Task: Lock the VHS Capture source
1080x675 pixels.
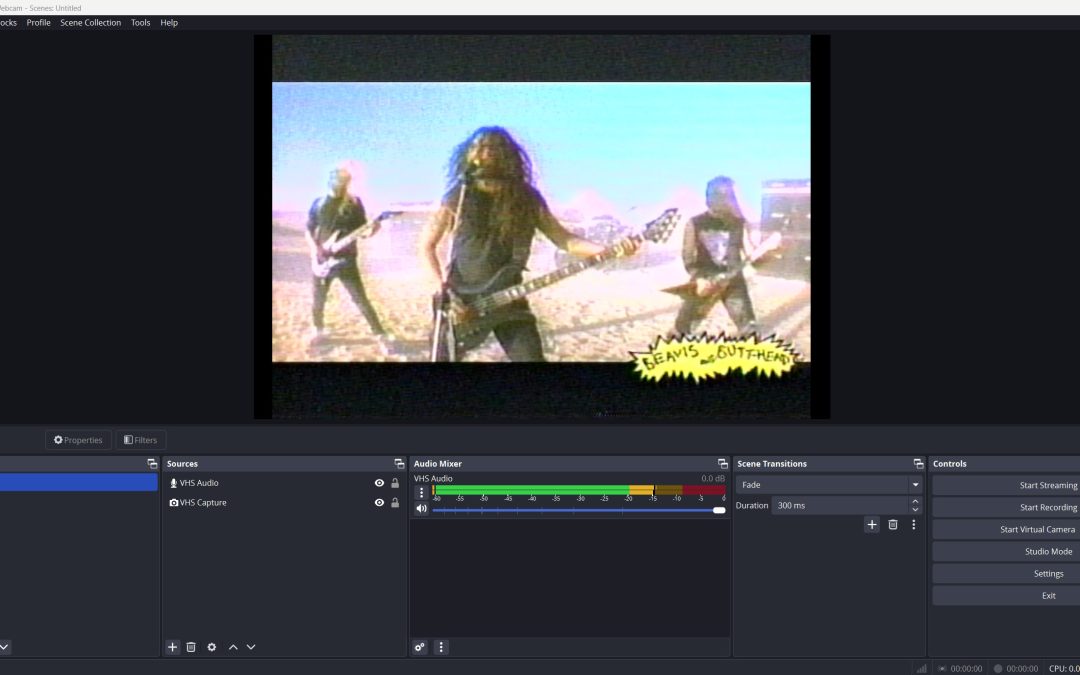Action: pyautogui.click(x=395, y=503)
